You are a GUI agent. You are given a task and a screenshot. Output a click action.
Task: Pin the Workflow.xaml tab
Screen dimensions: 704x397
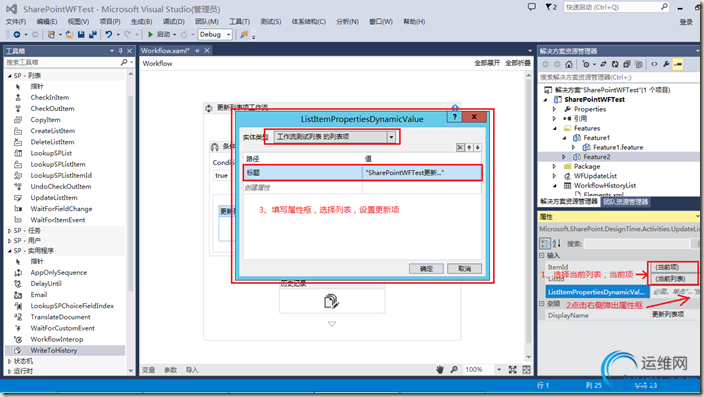[x=197, y=51]
